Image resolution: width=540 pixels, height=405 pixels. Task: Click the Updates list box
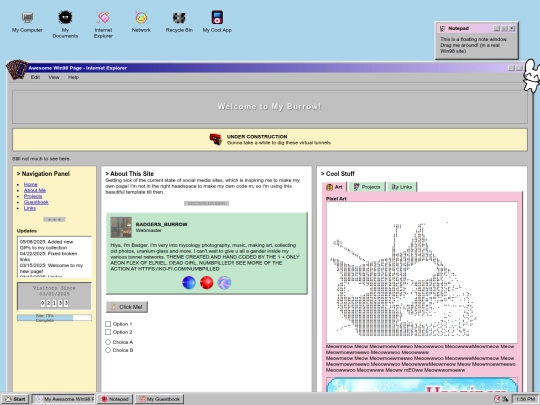point(54,257)
